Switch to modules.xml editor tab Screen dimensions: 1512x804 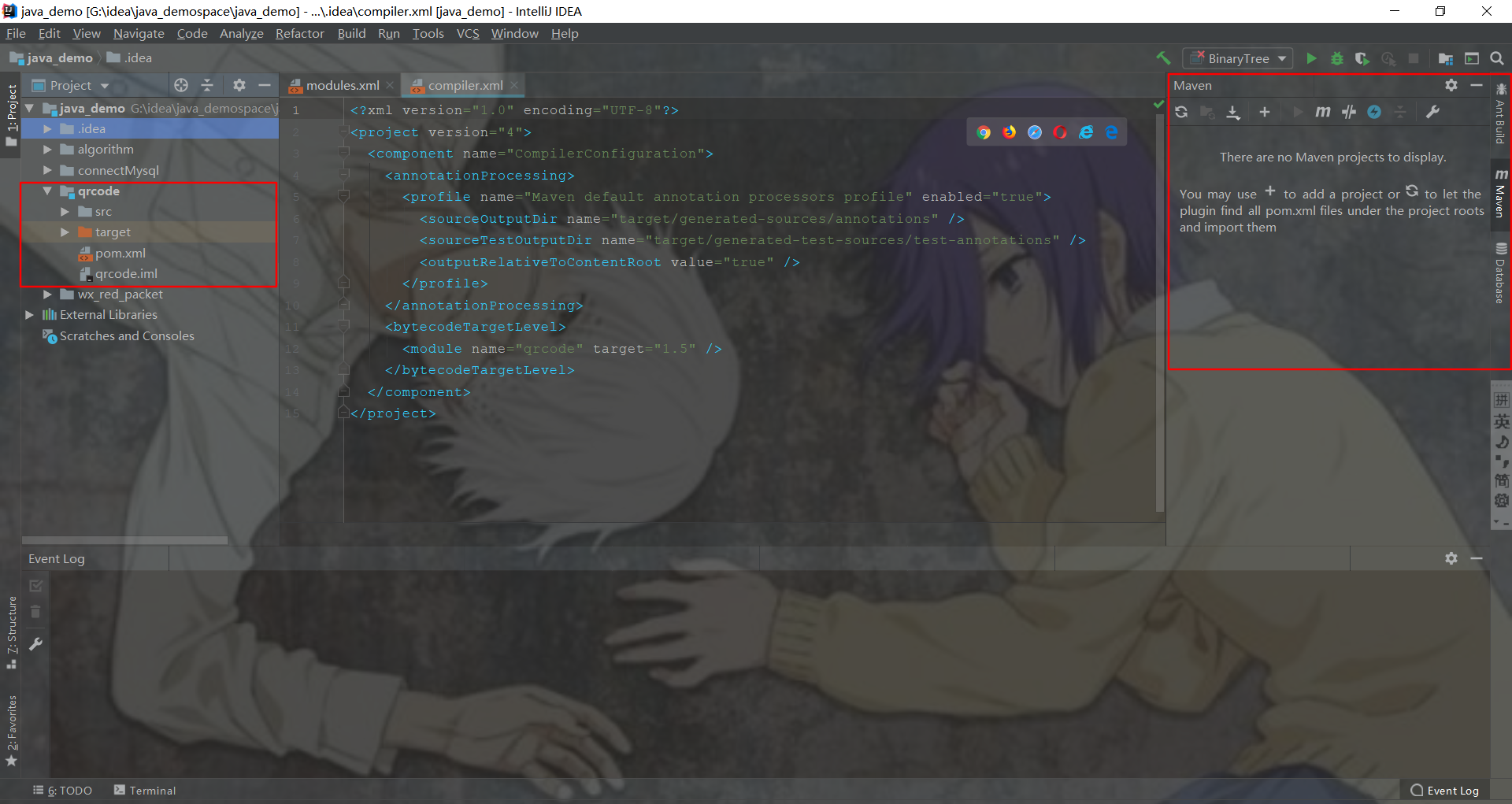(x=342, y=85)
